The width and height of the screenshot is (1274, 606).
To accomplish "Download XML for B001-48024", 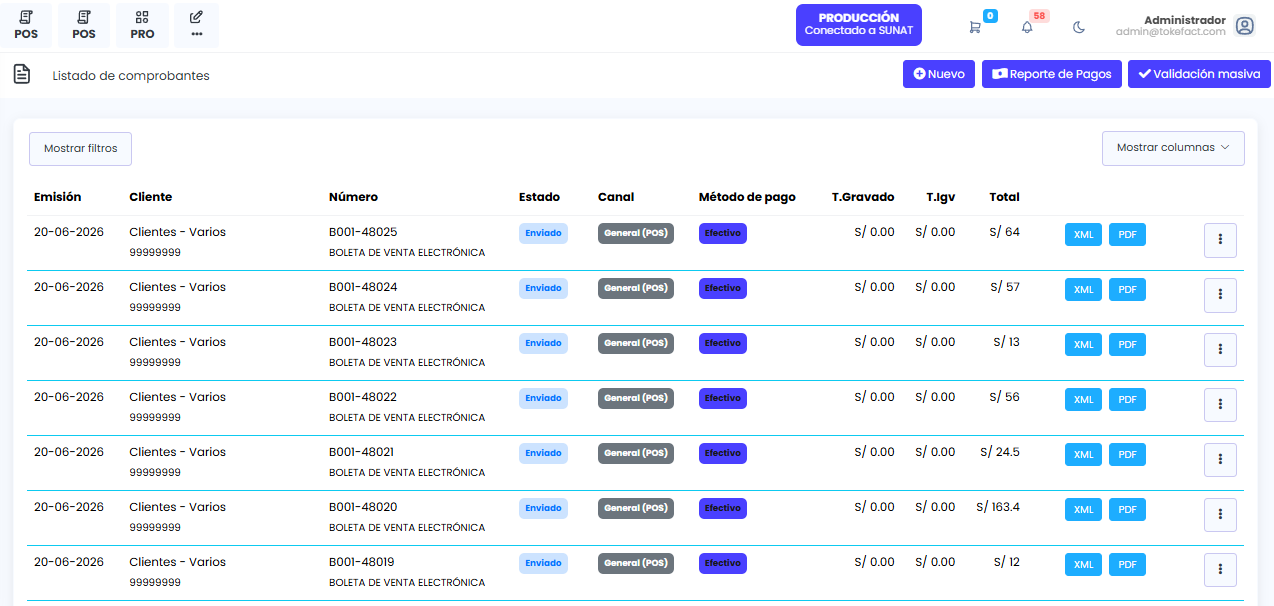I will [x=1083, y=290].
